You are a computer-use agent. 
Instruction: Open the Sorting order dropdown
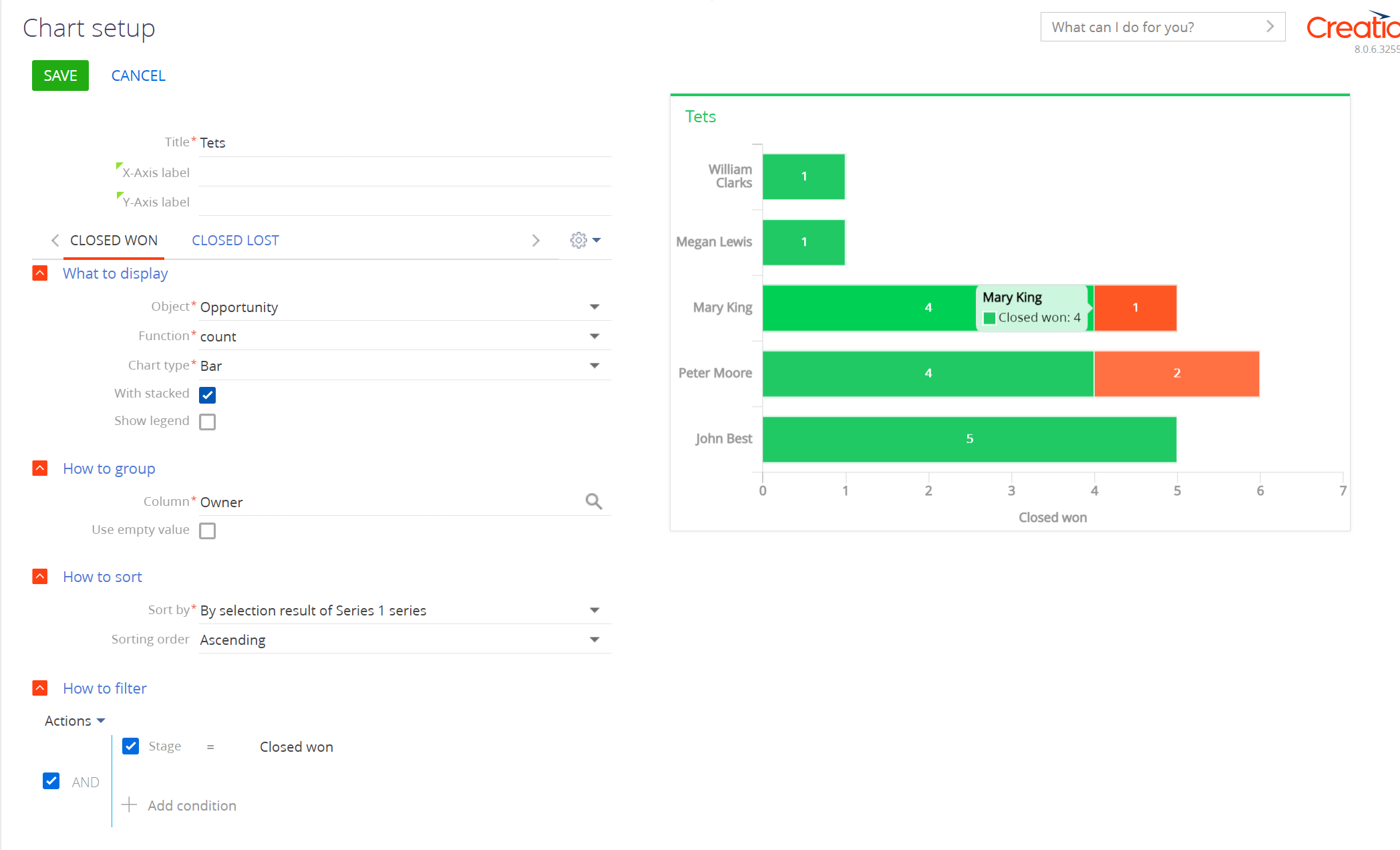pyautogui.click(x=594, y=640)
